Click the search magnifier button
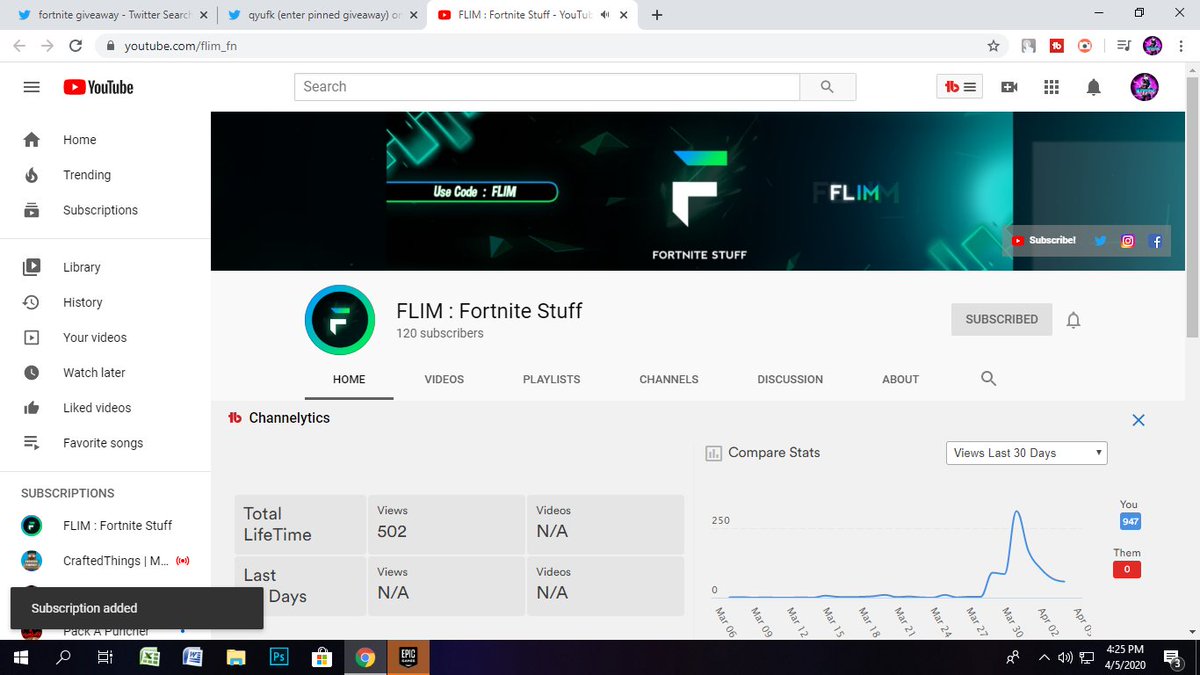Viewport: 1200px width, 675px height. coord(827,87)
